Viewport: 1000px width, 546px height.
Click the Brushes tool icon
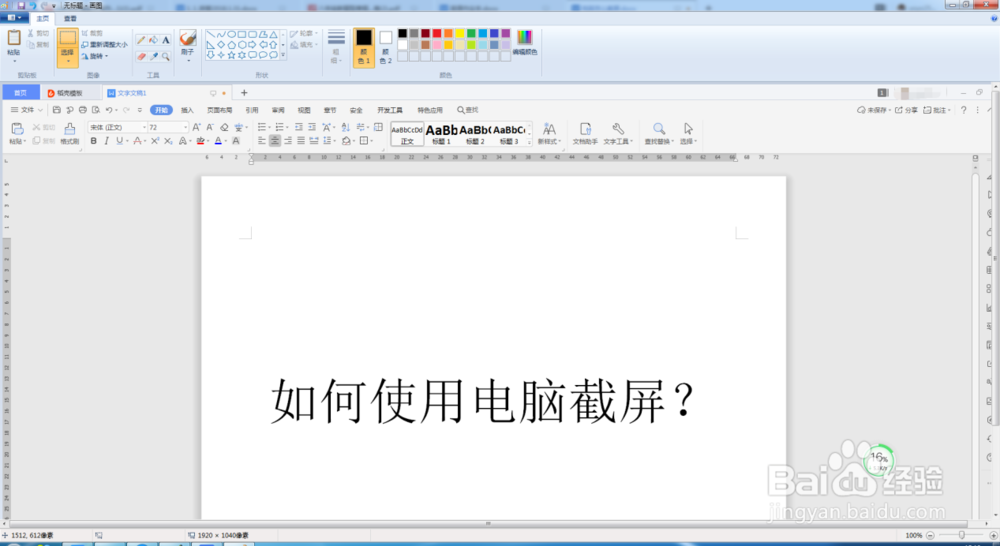click(x=188, y=37)
